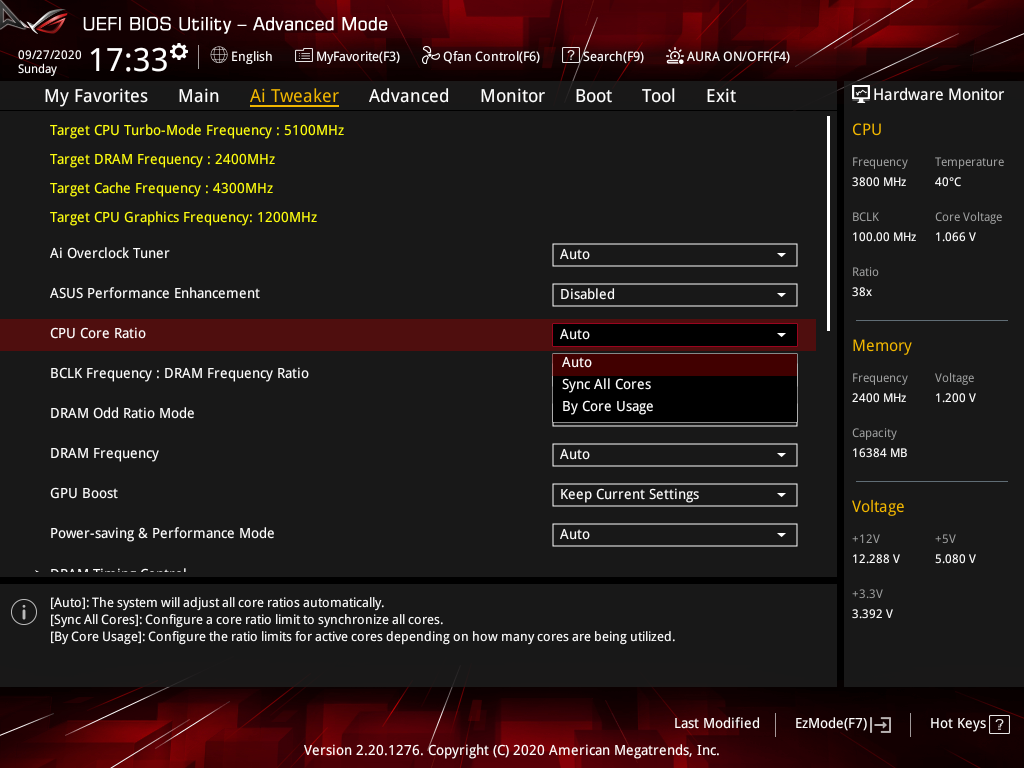Click the Ai Overclock Tuner label
Image resolution: width=1024 pixels, height=768 pixels.
(x=110, y=253)
